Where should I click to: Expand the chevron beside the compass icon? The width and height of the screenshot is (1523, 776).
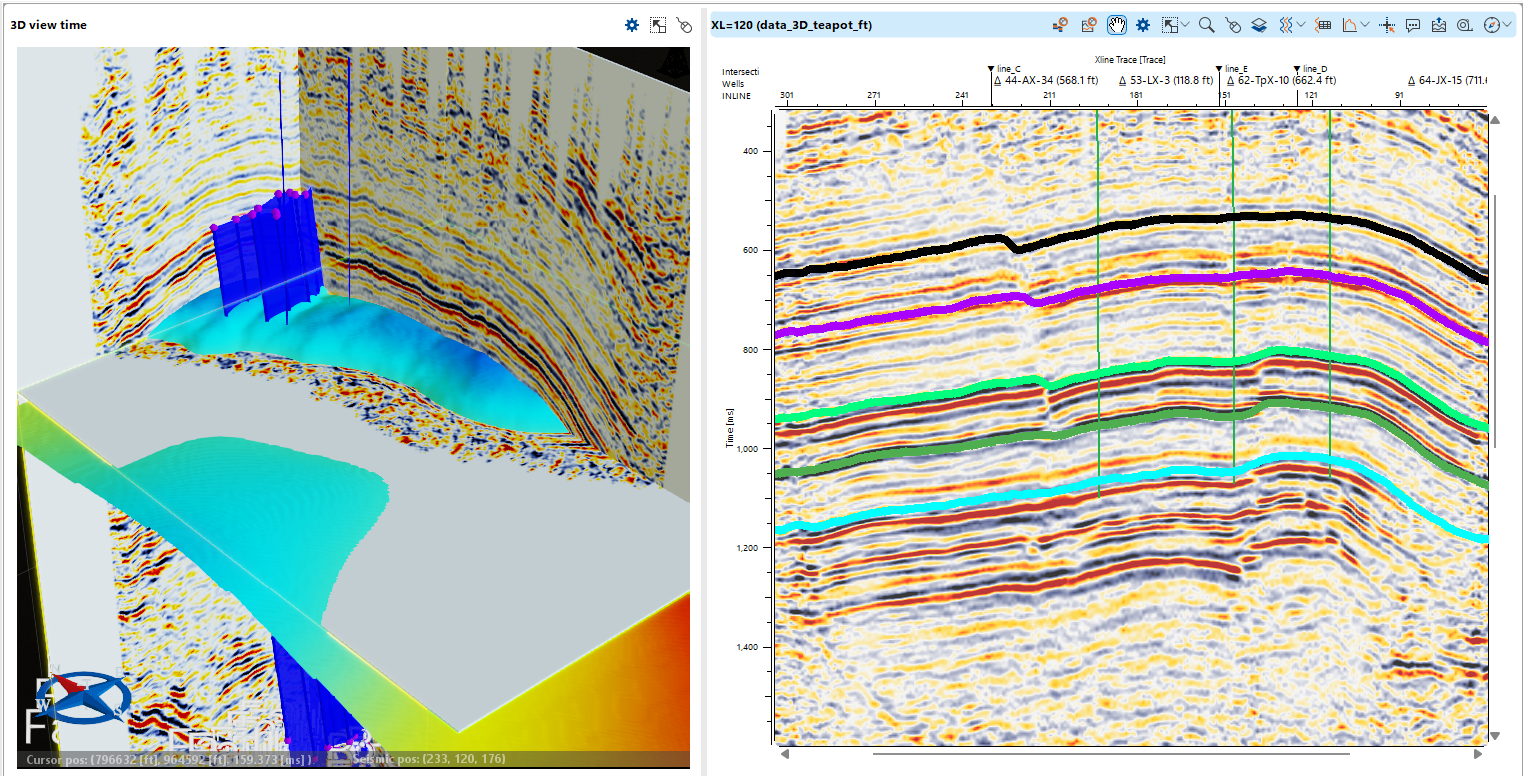coord(1506,24)
